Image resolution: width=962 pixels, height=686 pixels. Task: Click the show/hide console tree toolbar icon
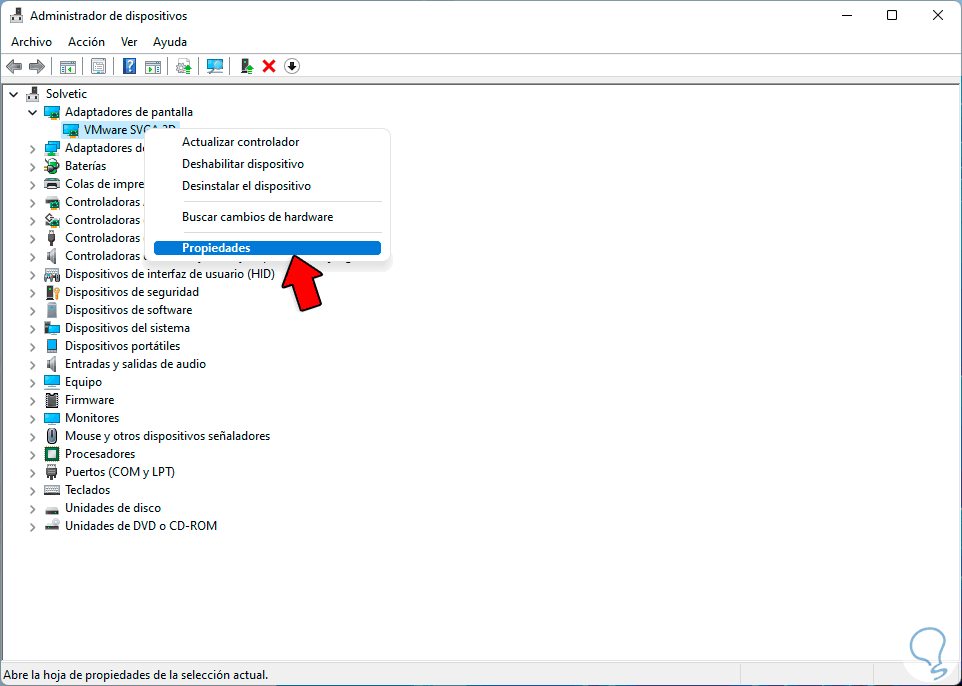pyautogui.click(x=67, y=66)
